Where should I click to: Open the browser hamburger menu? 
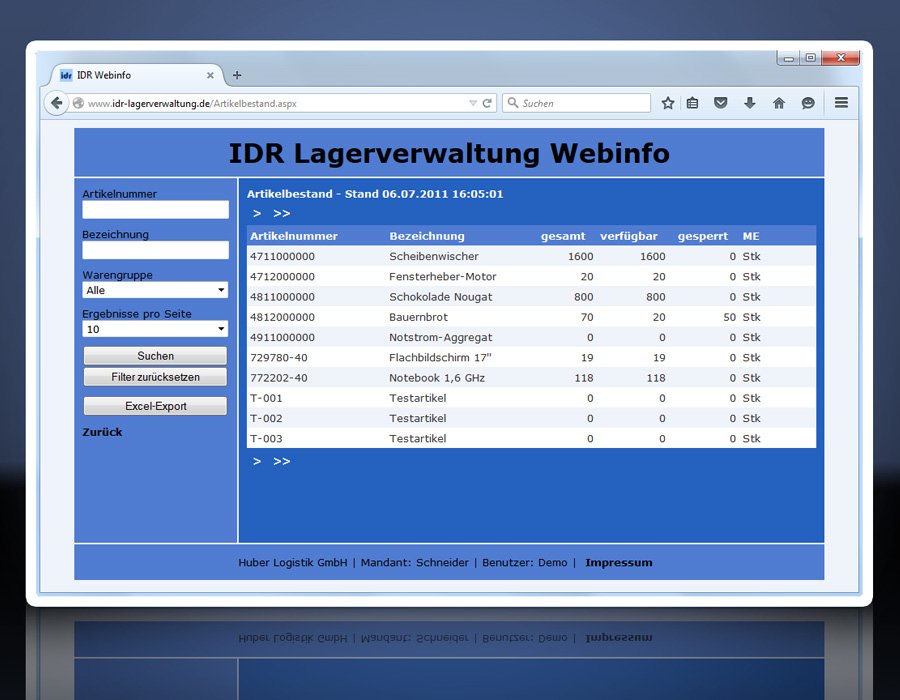pos(841,103)
